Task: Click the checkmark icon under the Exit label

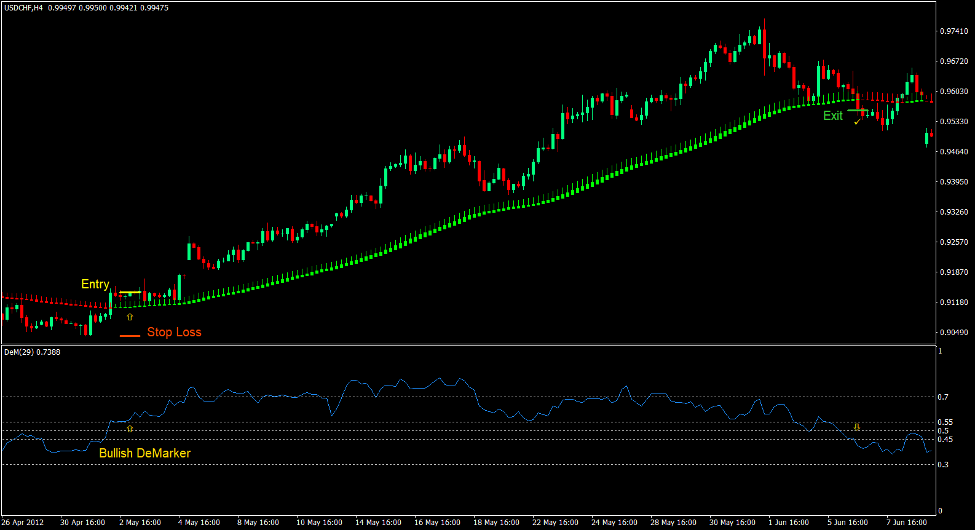Action: [x=857, y=123]
